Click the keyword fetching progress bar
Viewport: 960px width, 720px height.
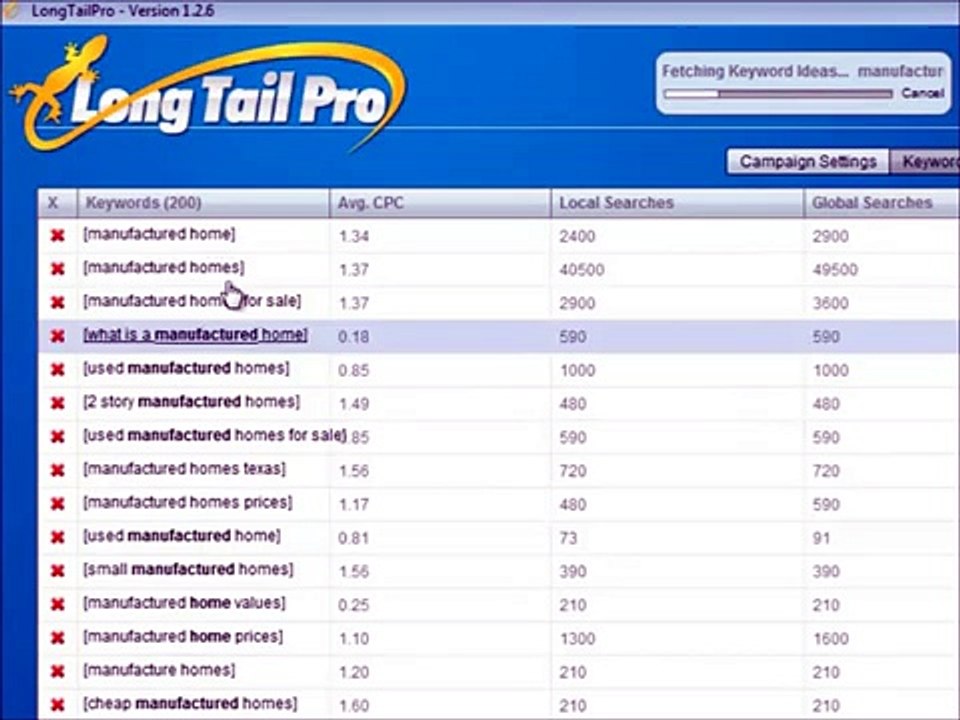(x=778, y=94)
